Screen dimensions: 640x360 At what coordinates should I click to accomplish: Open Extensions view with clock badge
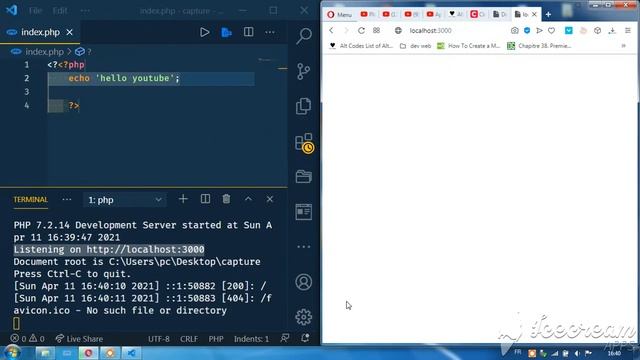[304, 143]
